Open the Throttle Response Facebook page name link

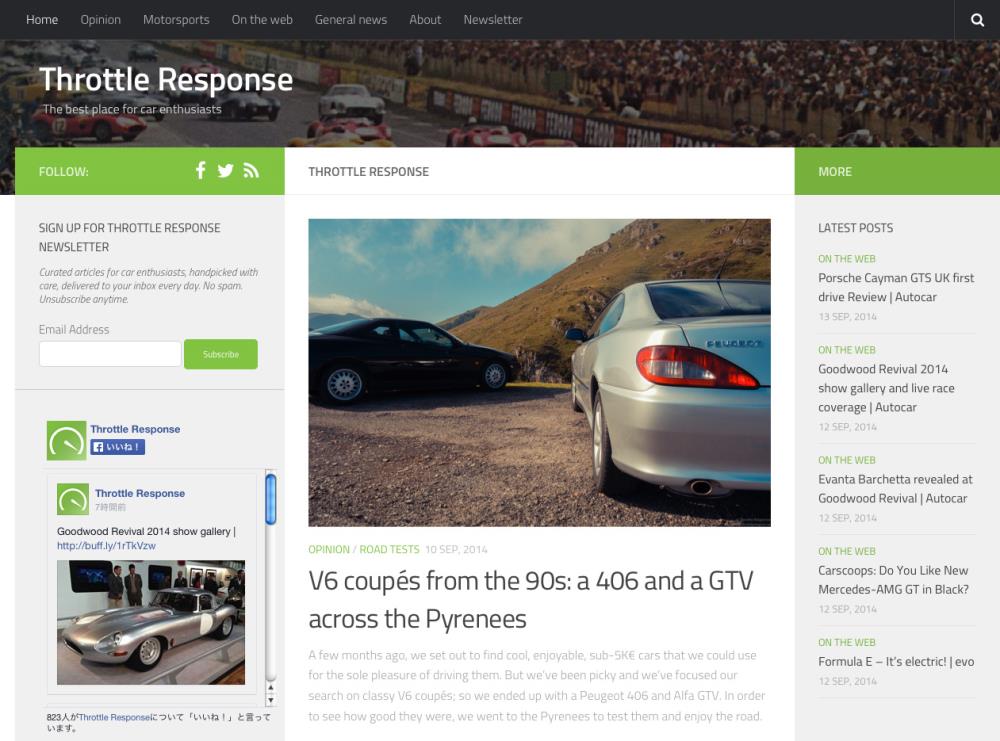135,429
